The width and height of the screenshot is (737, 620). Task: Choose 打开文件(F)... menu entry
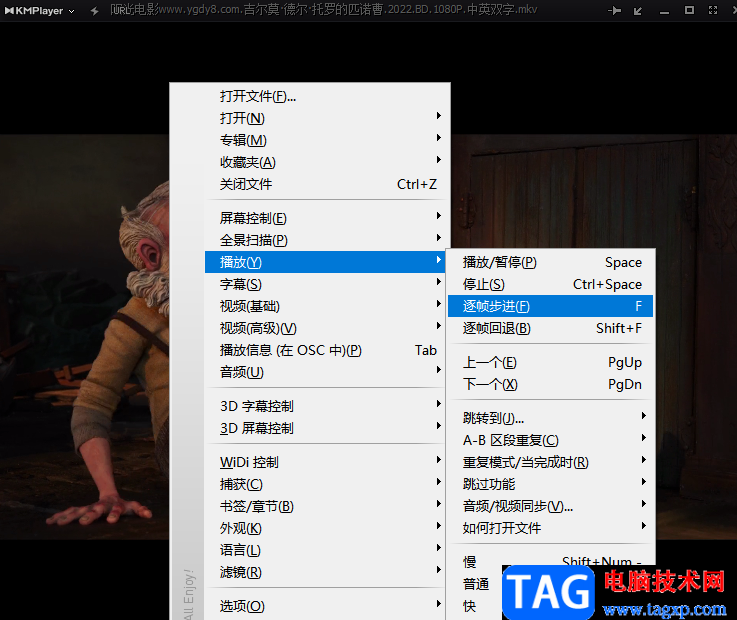[325, 96]
